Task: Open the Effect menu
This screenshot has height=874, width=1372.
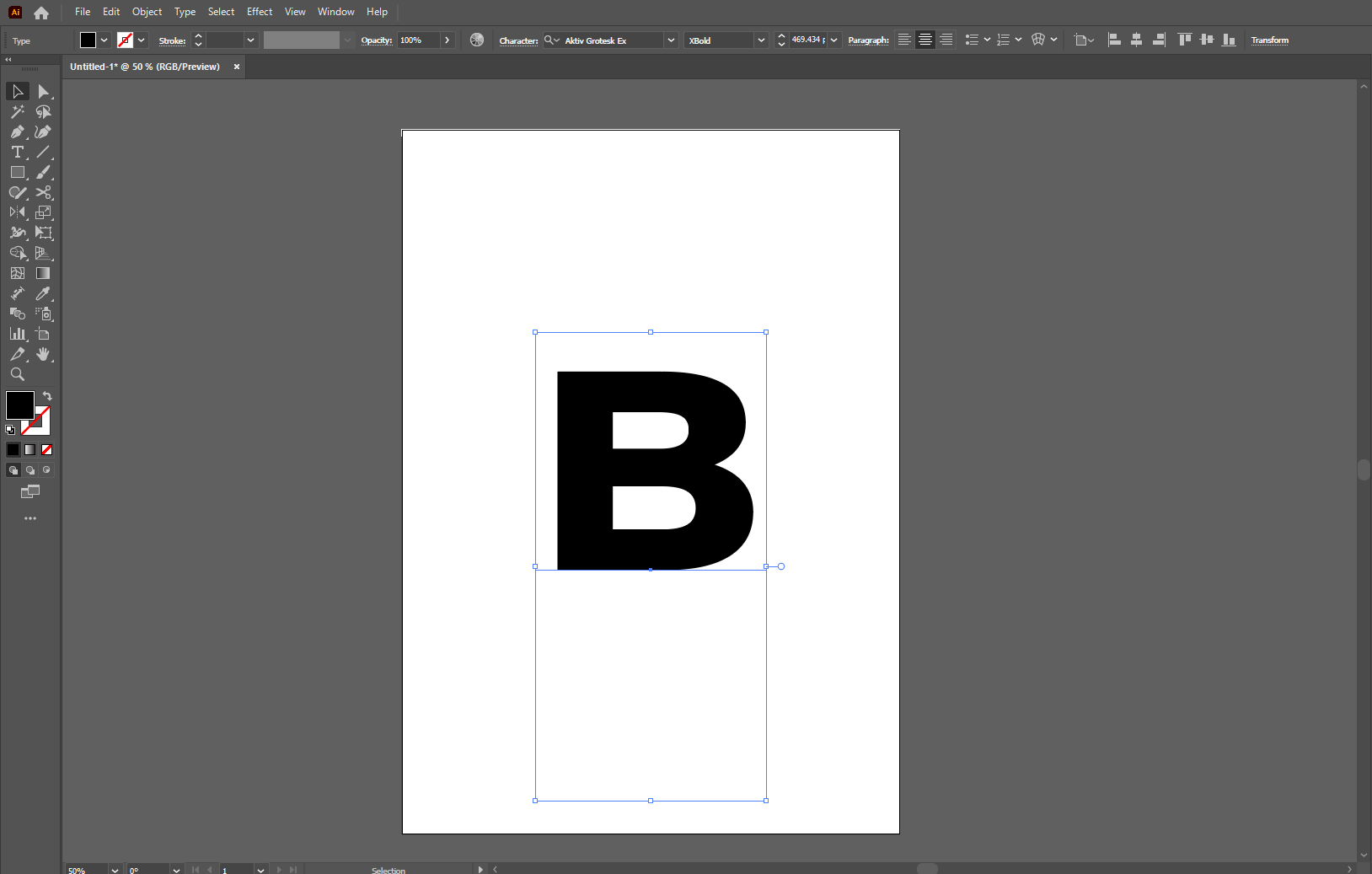Action: (x=260, y=12)
